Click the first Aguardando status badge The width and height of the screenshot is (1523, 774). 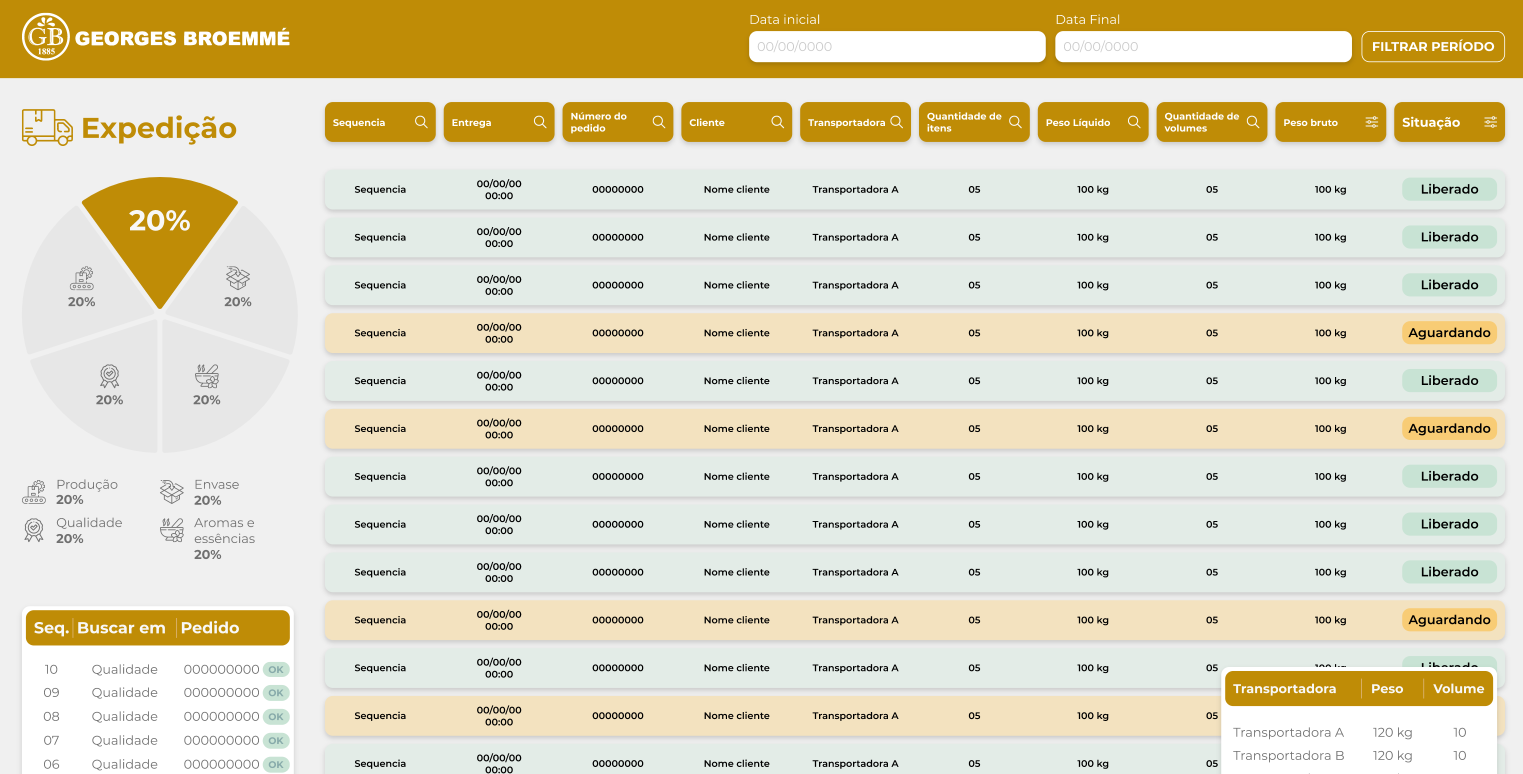tap(1448, 333)
